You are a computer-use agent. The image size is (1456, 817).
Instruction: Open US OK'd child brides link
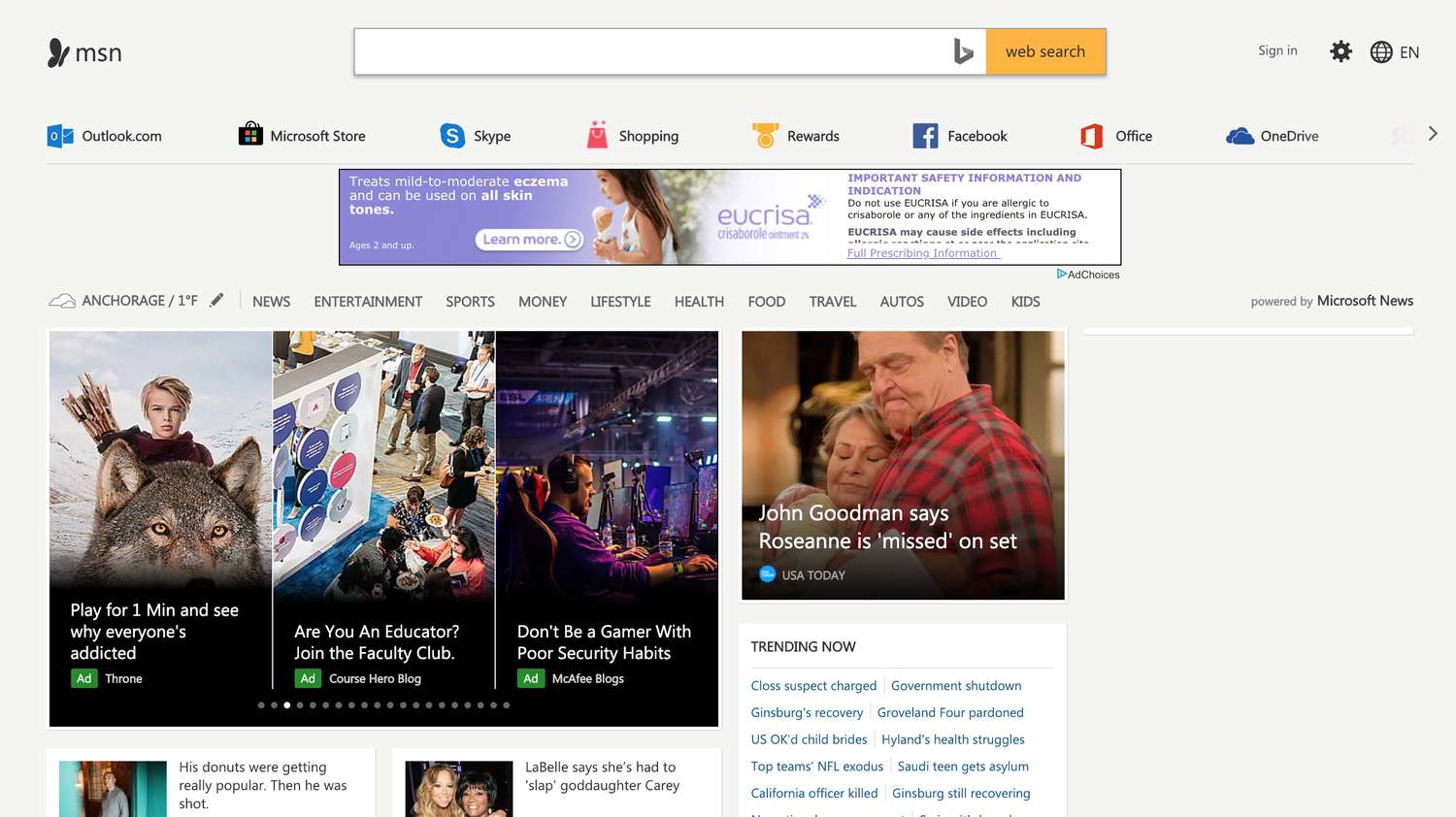point(809,739)
